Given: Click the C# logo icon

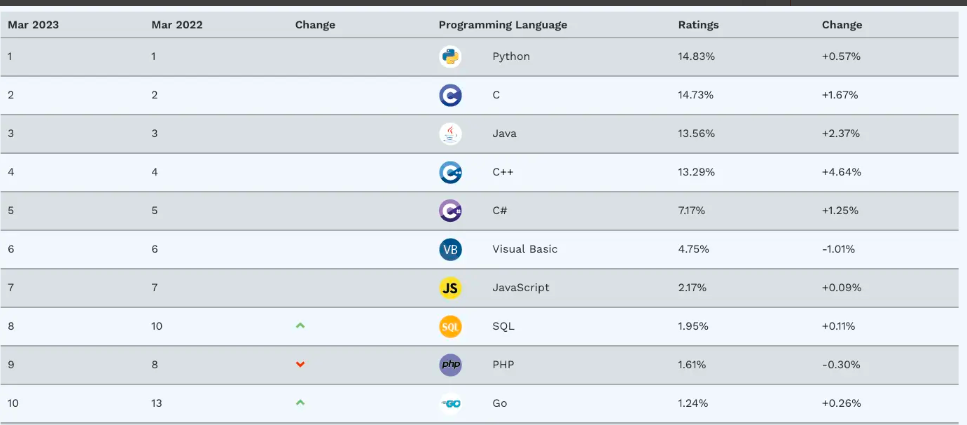Looking at the screenshot, I should (x=450, y=211).
